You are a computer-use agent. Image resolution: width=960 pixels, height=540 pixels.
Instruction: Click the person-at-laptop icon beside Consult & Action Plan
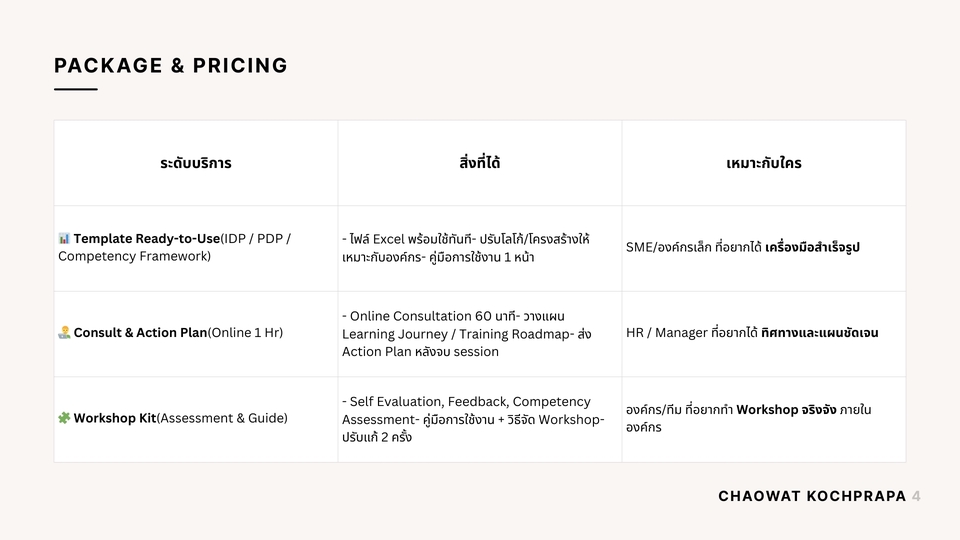tap(64, 333)
